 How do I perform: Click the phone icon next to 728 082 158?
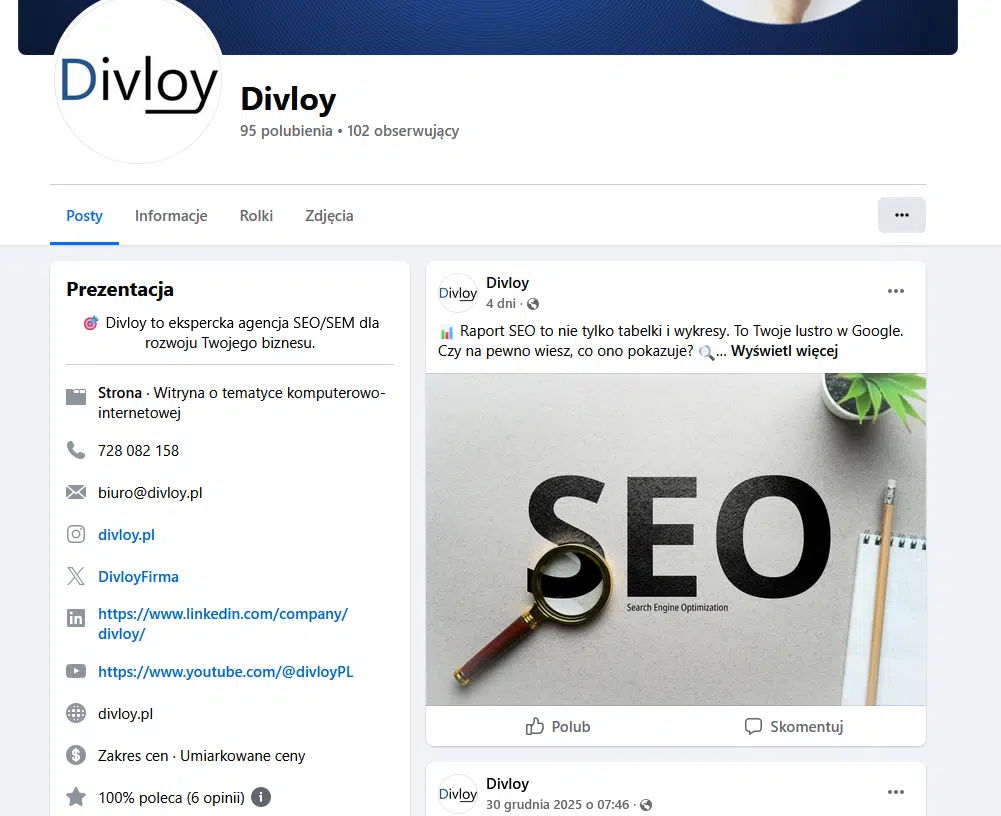point(76,450)
